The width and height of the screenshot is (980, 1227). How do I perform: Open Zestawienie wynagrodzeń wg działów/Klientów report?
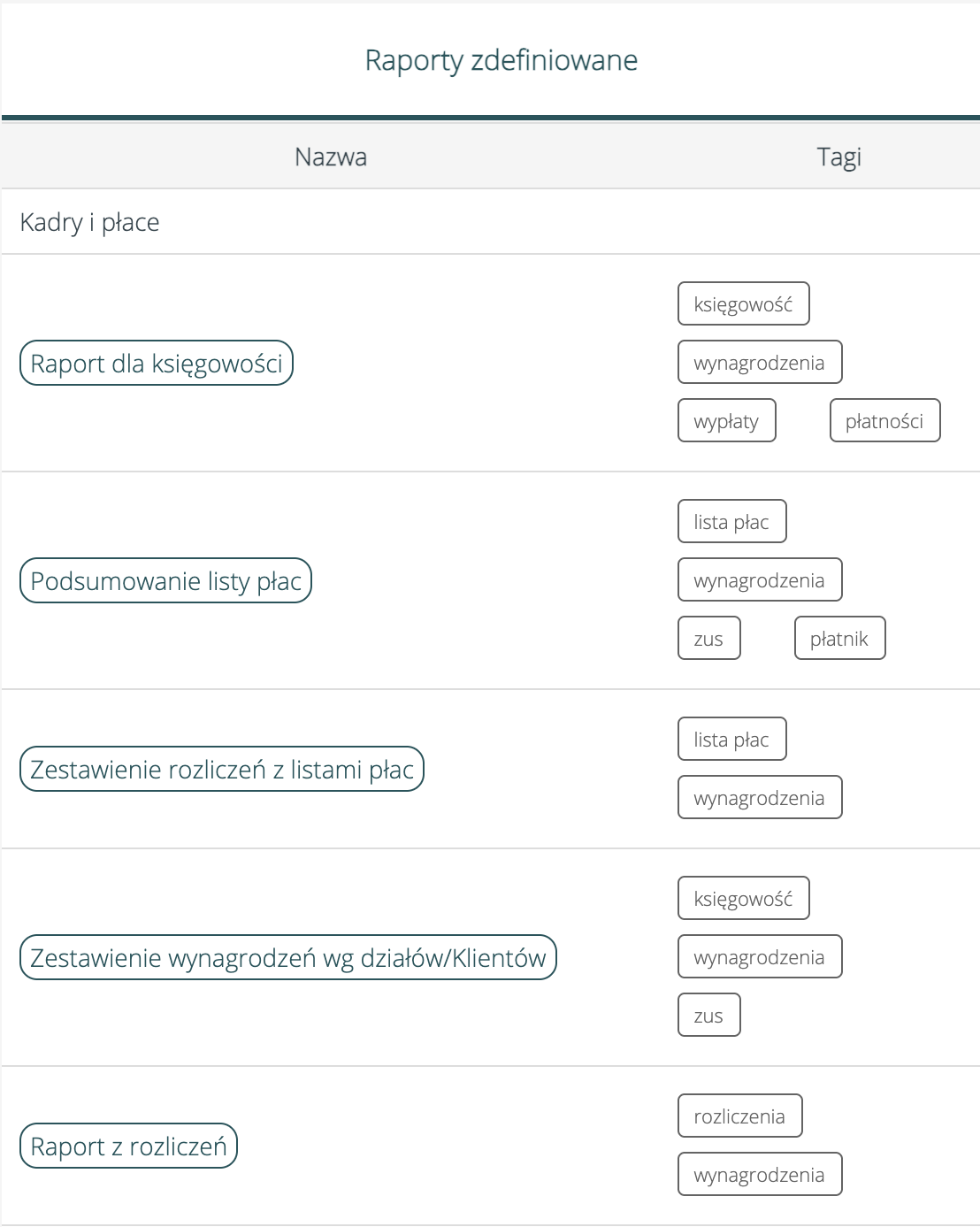point(287,958)
